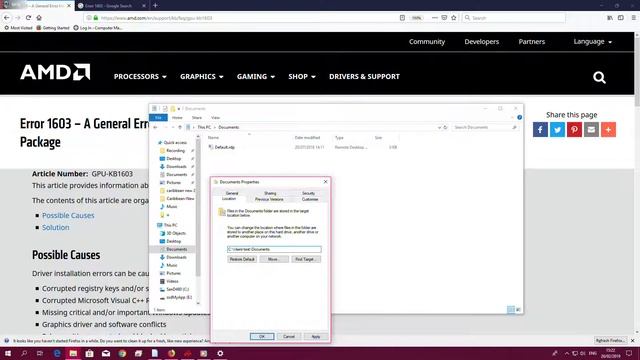Viewport: 640px width, 360px height.
Task: Open the AMD site search magnifier
Action: click(x=599, y=77)
